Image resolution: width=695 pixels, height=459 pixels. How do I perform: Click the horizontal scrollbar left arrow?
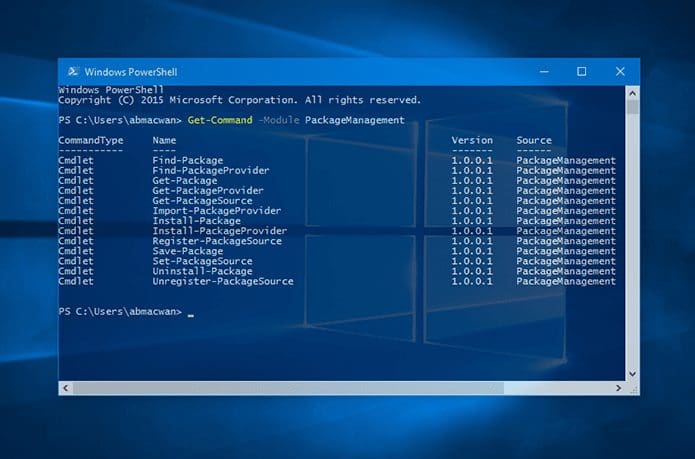coord(66,388)
